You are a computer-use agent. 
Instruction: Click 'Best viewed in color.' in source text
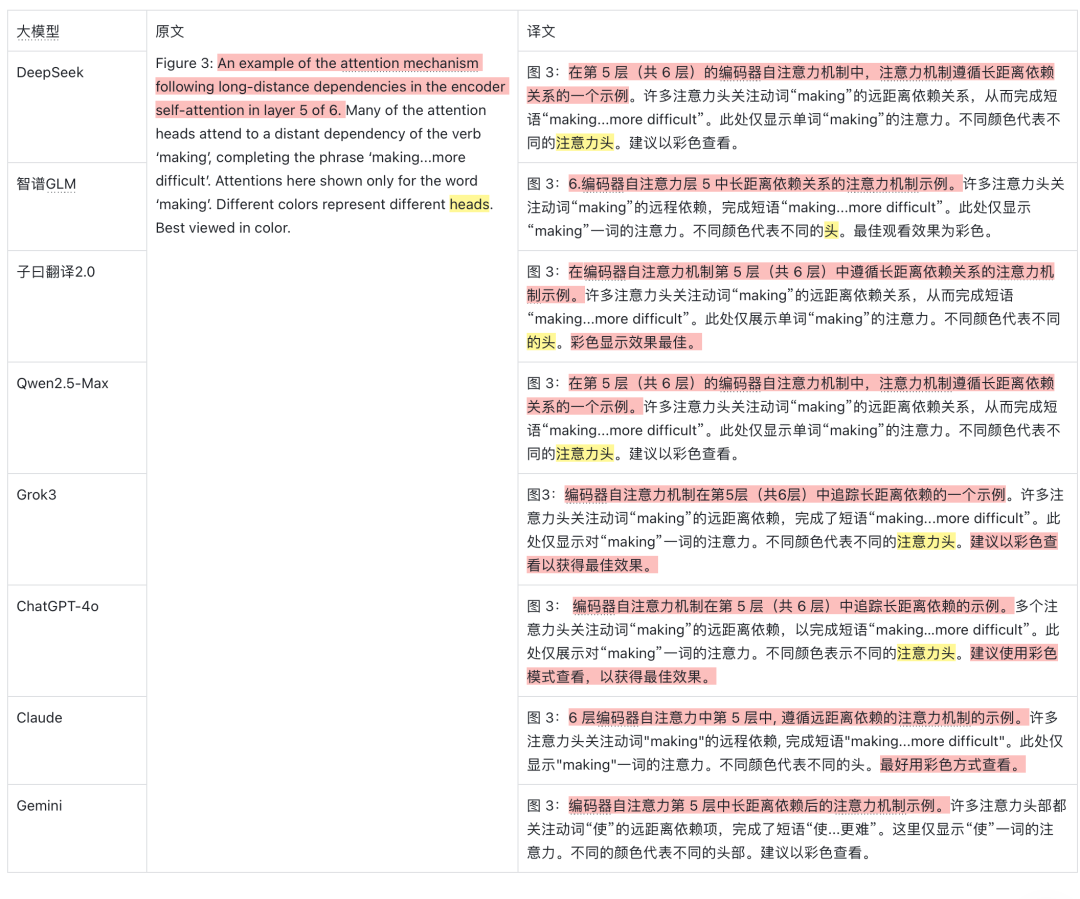(223, 228)
